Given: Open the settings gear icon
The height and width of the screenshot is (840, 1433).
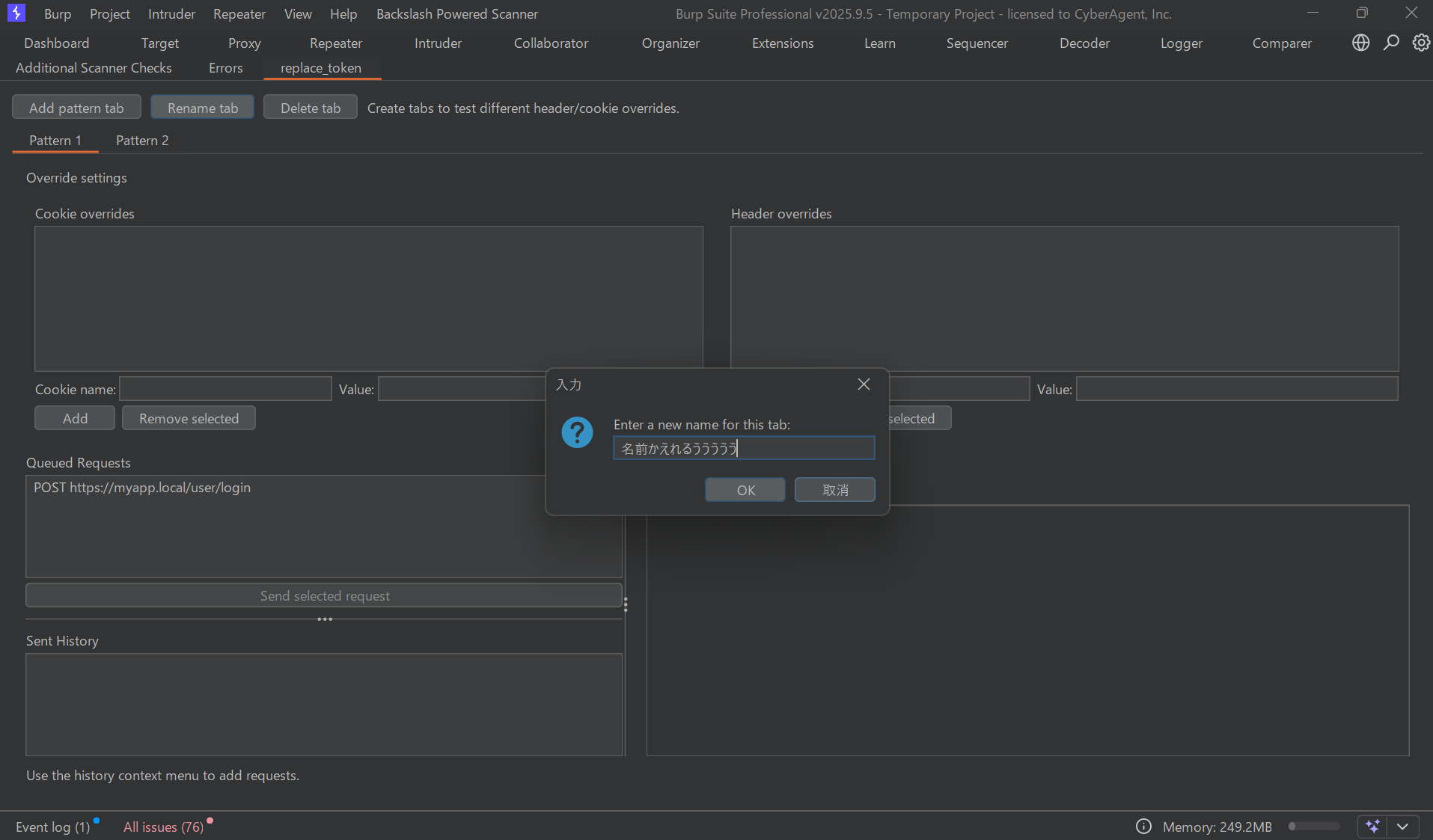Looking at the screenshot, I should pos(1421,43).
